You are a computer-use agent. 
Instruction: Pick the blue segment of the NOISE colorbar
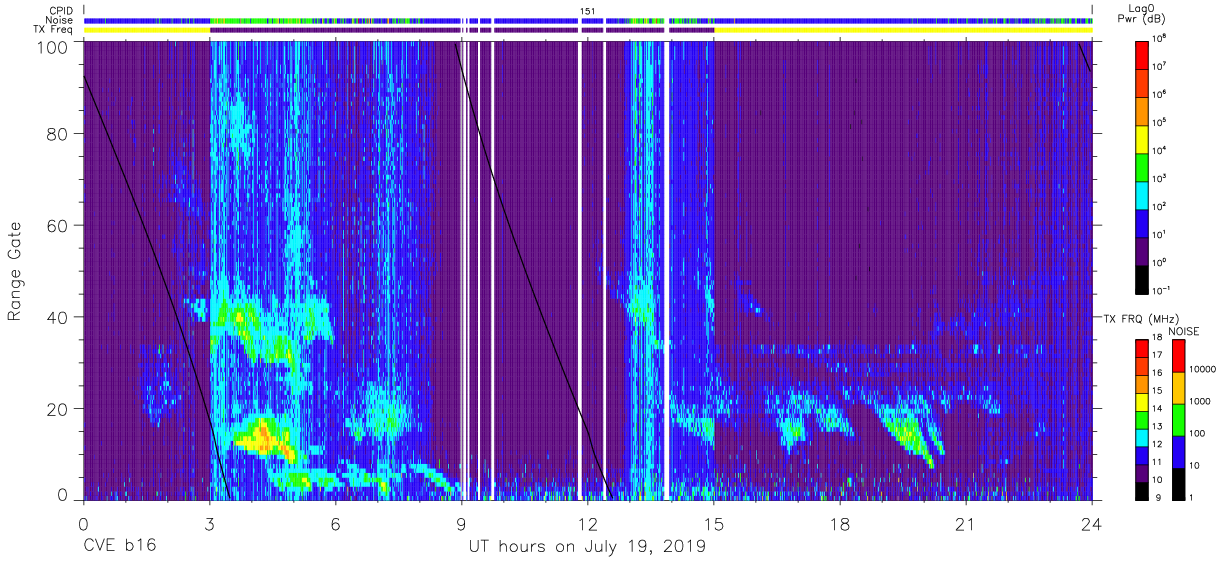(1178, 452)
